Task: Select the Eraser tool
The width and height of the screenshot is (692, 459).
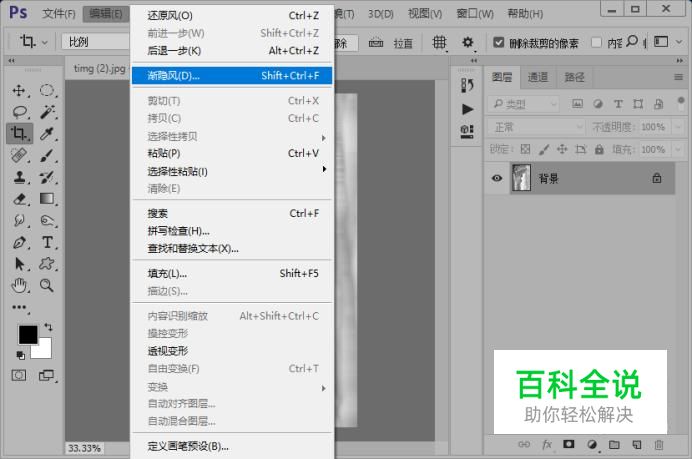Action: (x=19, y=199)
